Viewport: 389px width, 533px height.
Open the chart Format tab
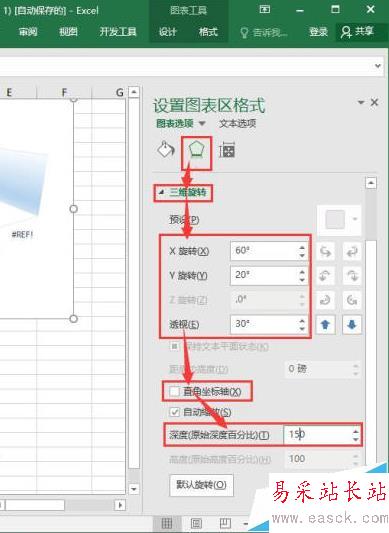click(208, 32)
